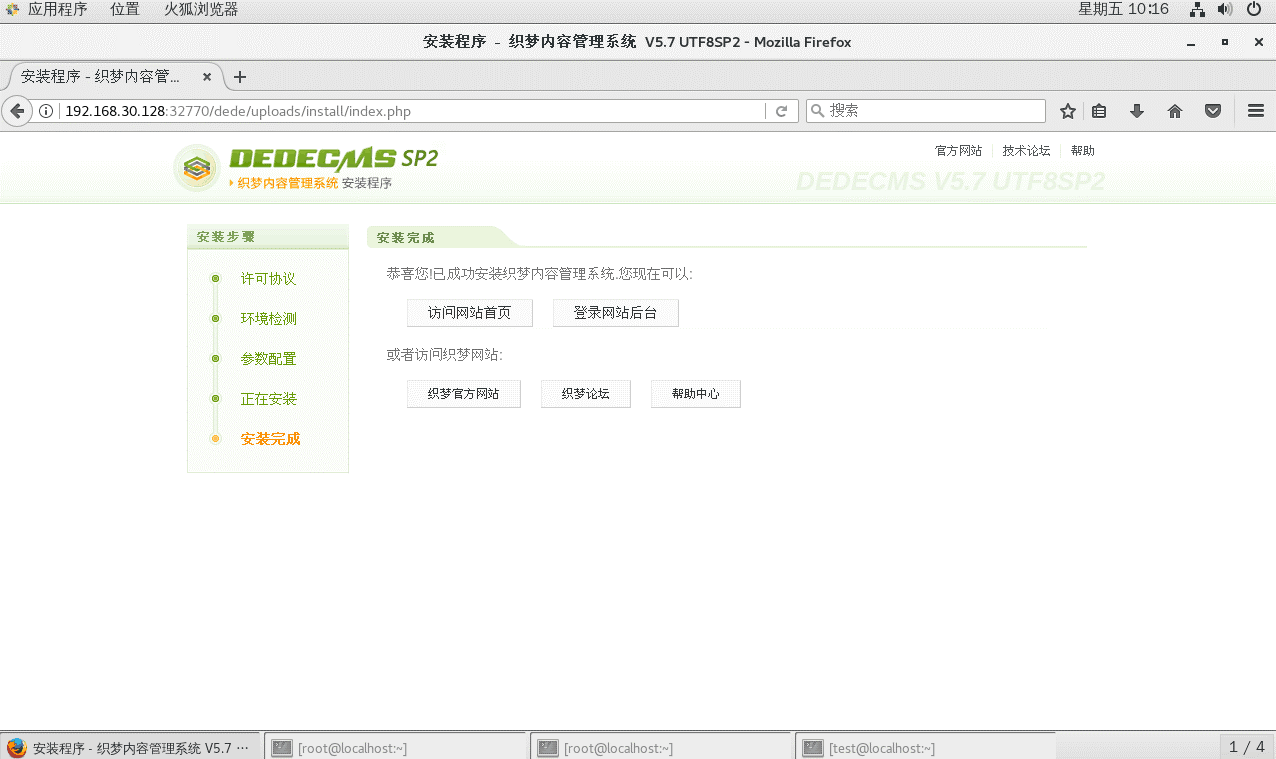
Task: Click the 织梦内容管理系统 orange text
Action: click(x=288, y=184)
